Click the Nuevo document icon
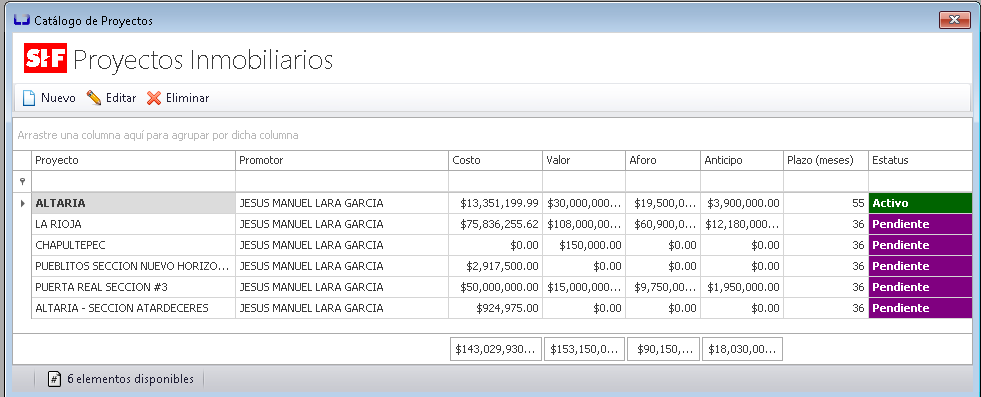981x397 pixels. [x=29, y=98]
